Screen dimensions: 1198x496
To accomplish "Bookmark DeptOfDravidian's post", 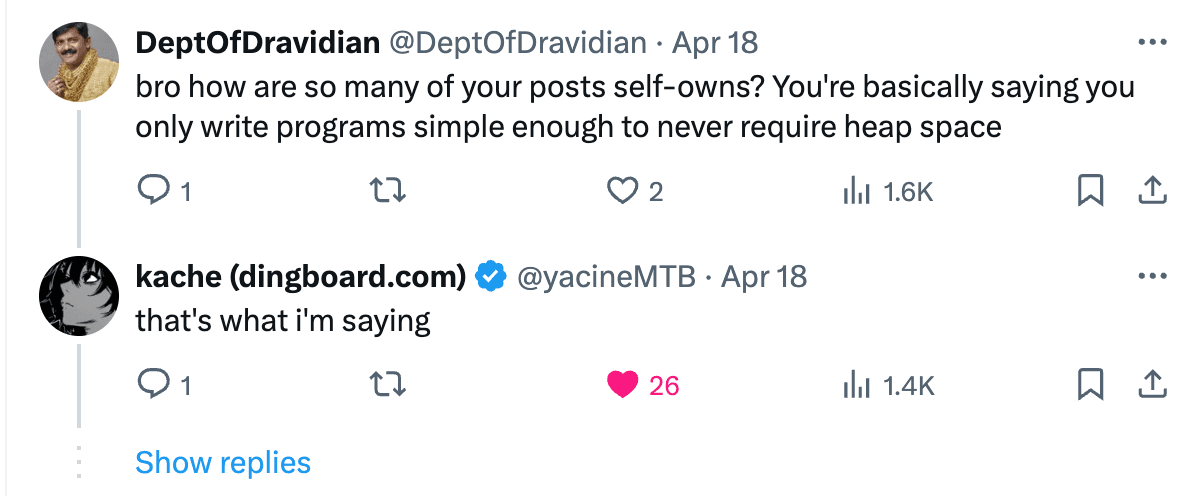I will [1090, 191].
